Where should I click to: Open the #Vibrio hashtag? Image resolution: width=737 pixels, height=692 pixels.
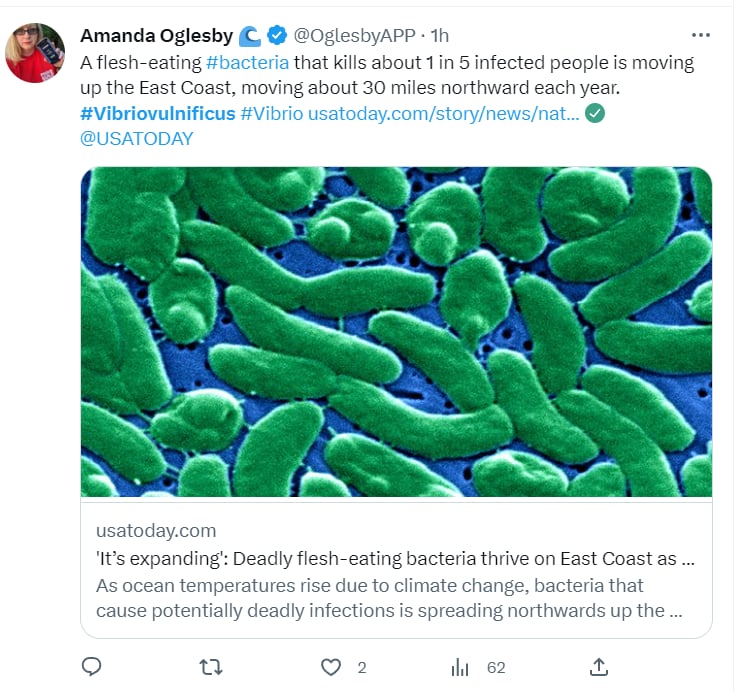point(272,114)
